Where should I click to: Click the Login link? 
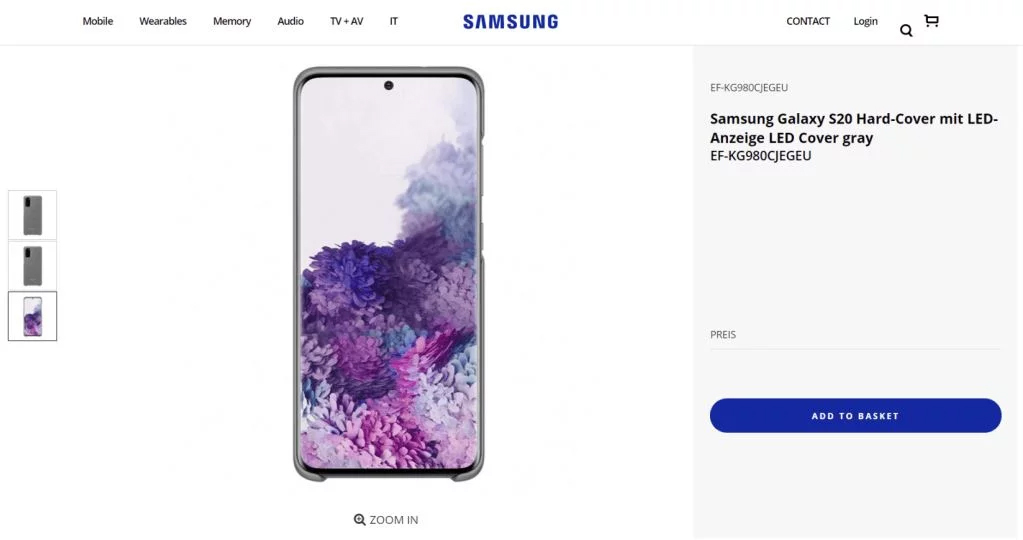click(866, 21)
